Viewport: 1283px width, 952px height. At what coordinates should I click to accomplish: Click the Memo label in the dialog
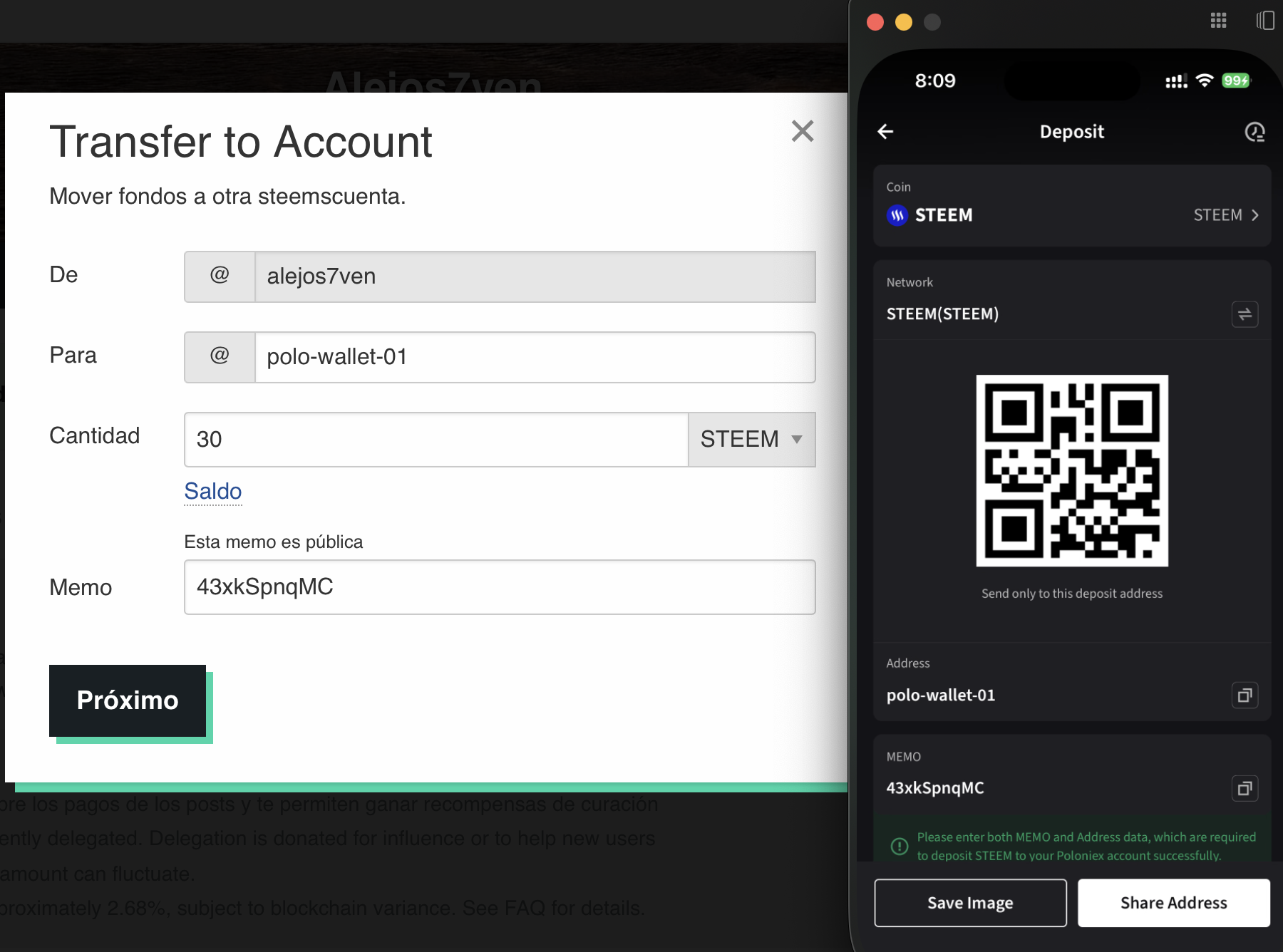pos(81,587)
